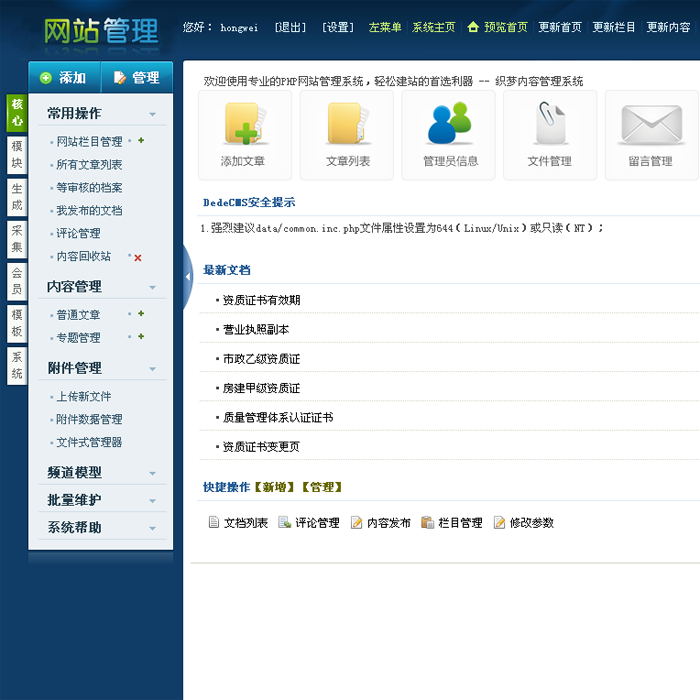Screen dimensions: 700x700
Task: Open 评论管理 in sidebar
Action: (78, 233)
